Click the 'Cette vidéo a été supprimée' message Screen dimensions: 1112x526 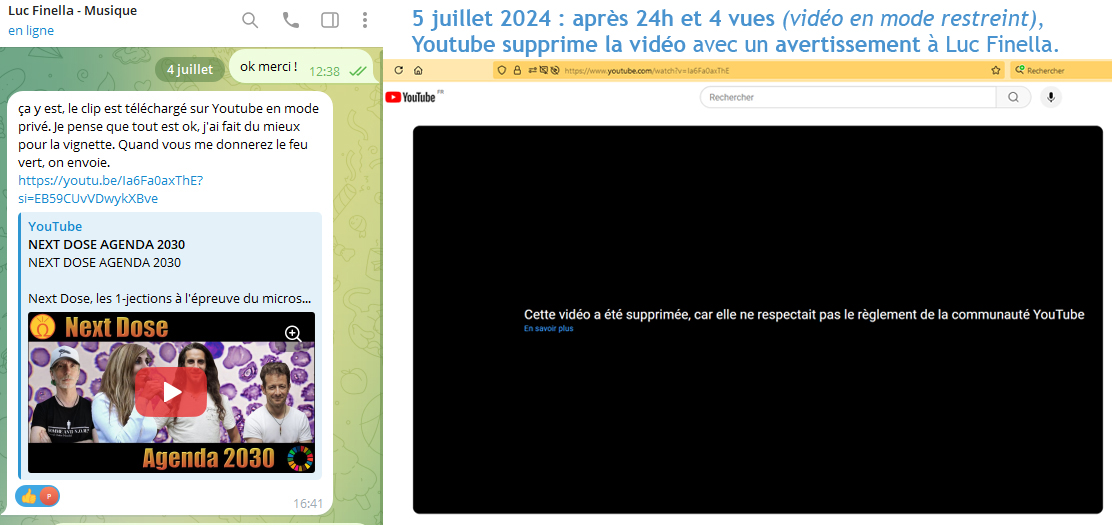coord(804,315)
